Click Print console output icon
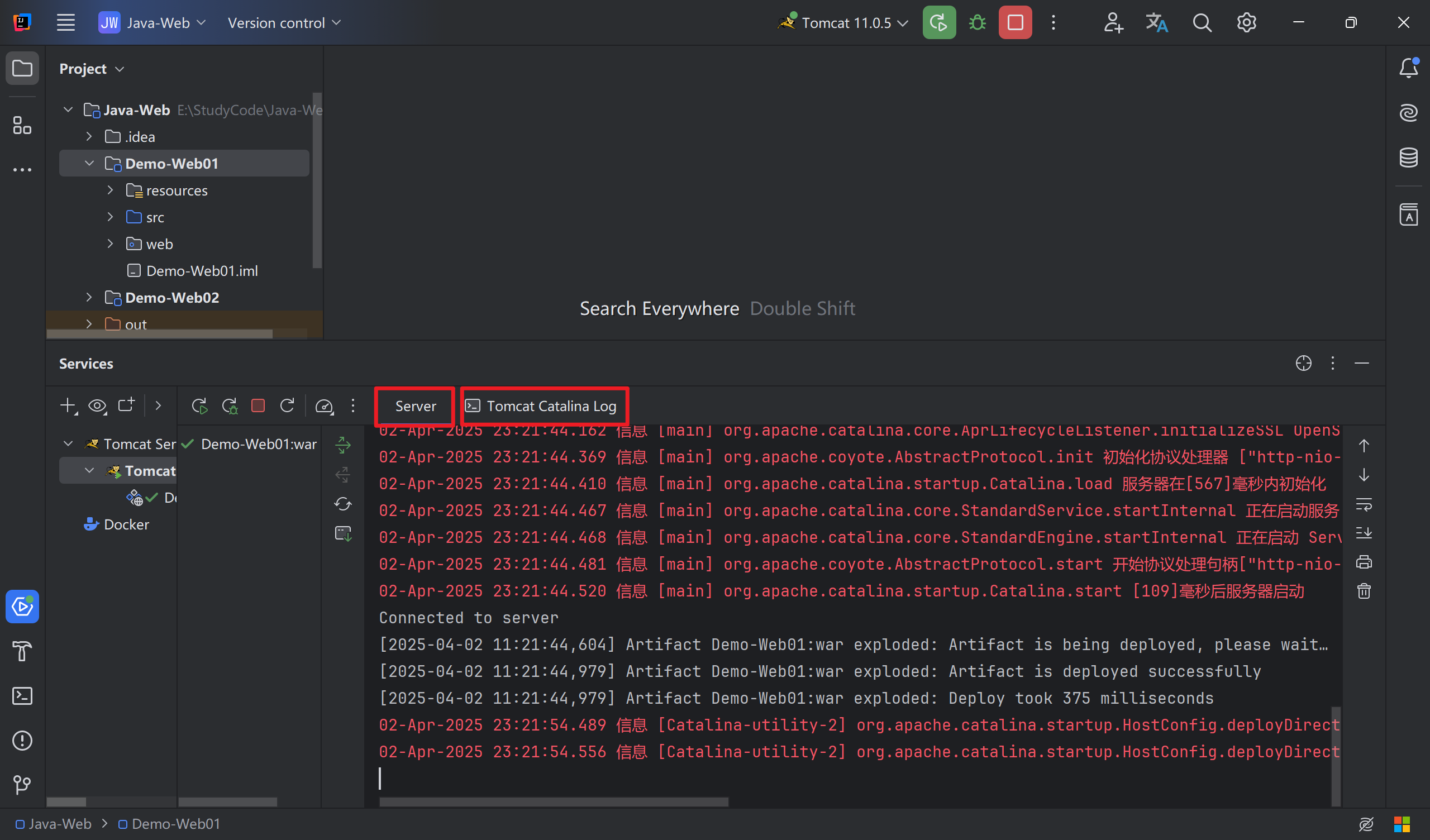This screenshot has width=1430, height=840. (x=1364, y=562)
